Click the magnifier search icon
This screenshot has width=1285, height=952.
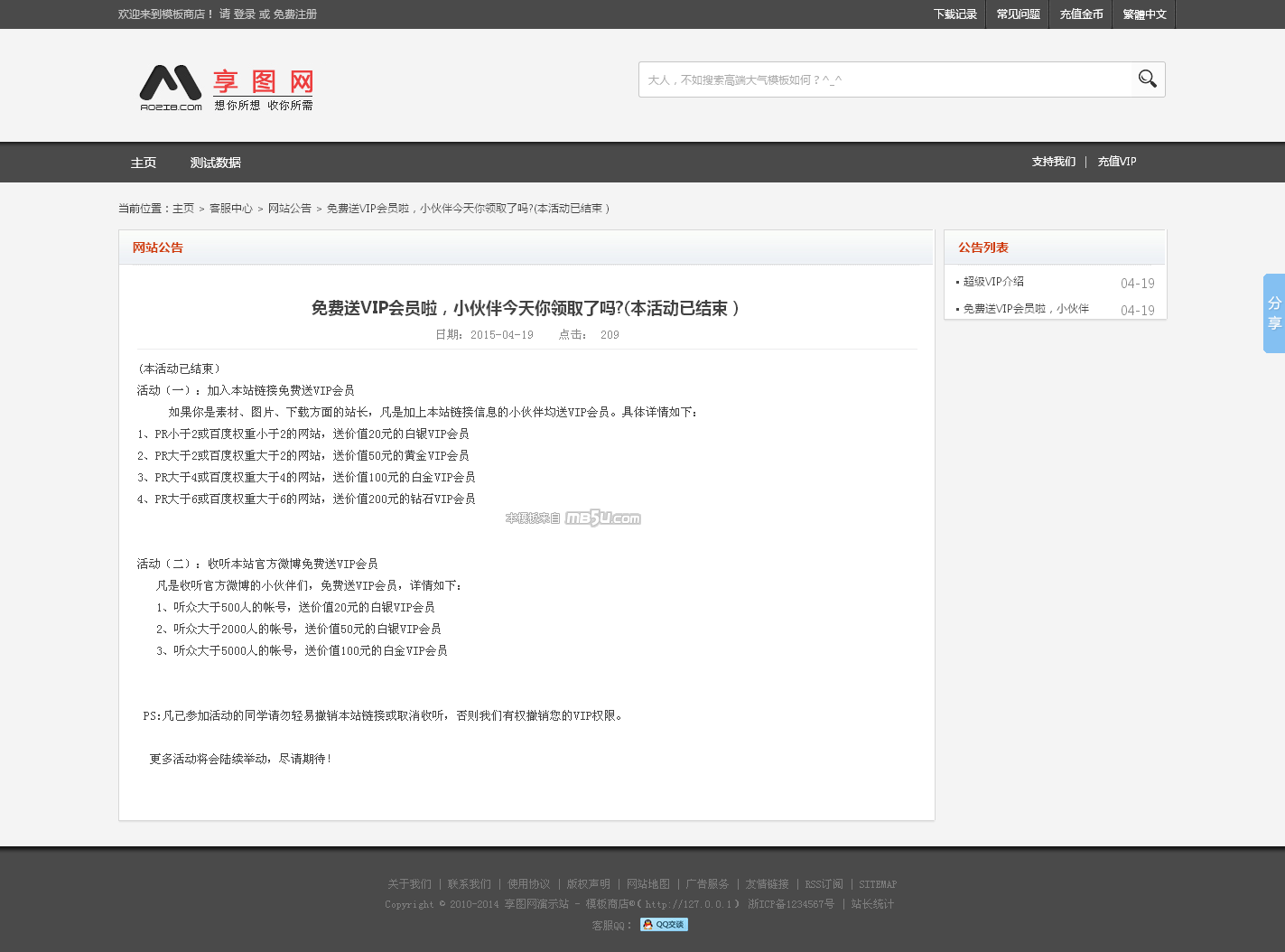coord(1147,79)
